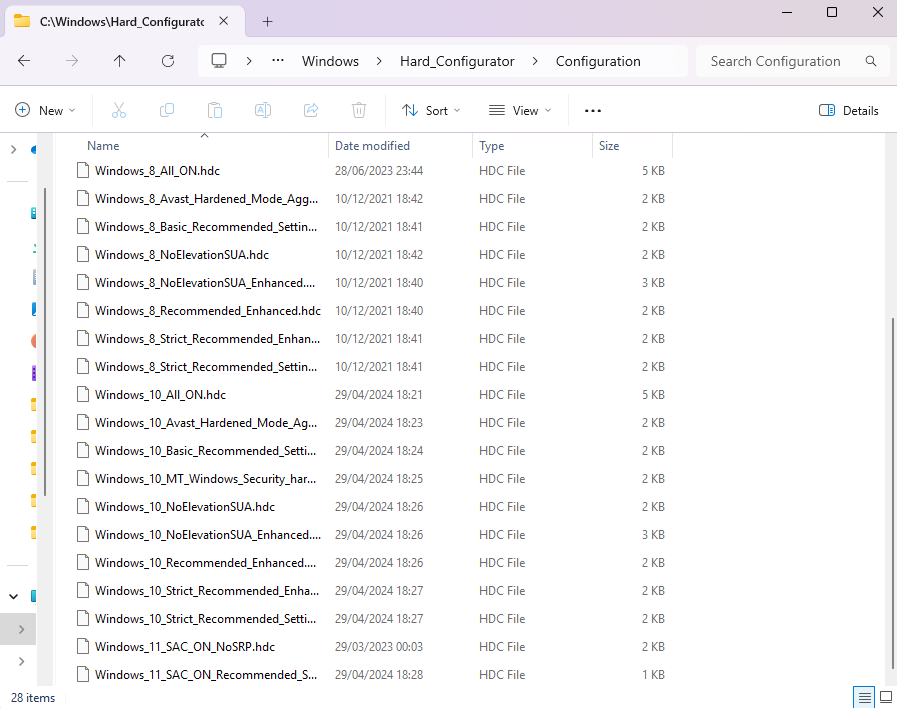The height and width of the screenshot is (708, 897).
Task: Click the Delete trash can icon
Action: point(359,110)
